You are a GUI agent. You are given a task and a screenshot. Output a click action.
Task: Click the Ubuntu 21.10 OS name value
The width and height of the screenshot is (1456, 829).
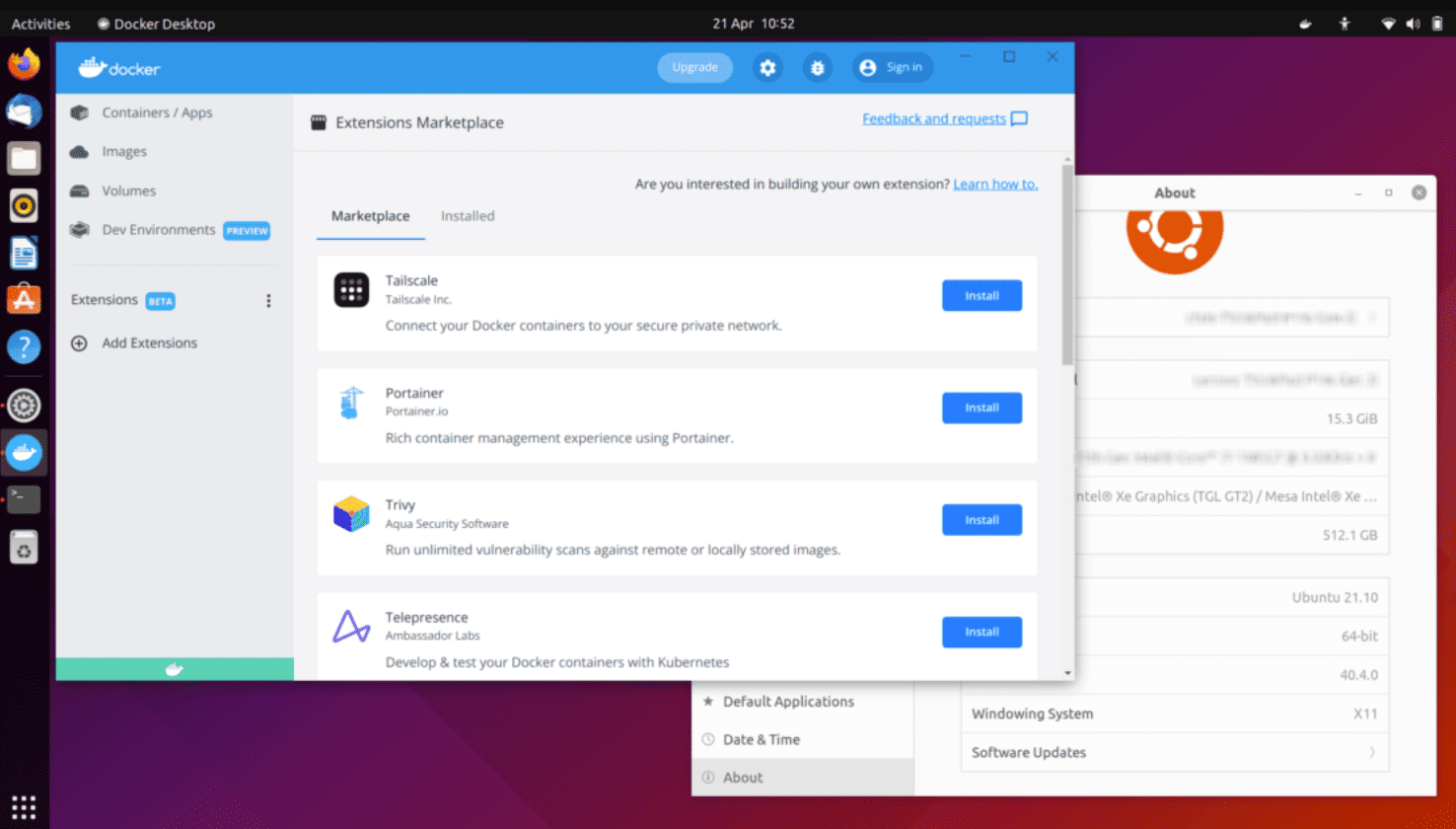[x=1335, y=597]
